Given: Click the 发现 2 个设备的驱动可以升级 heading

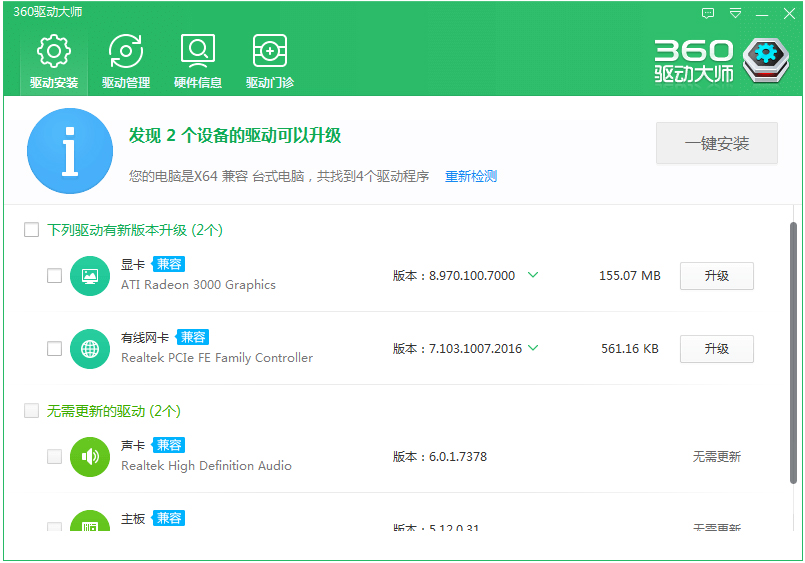Looking at the screenshot, I should pyautogui.click(x=235, y=135).
